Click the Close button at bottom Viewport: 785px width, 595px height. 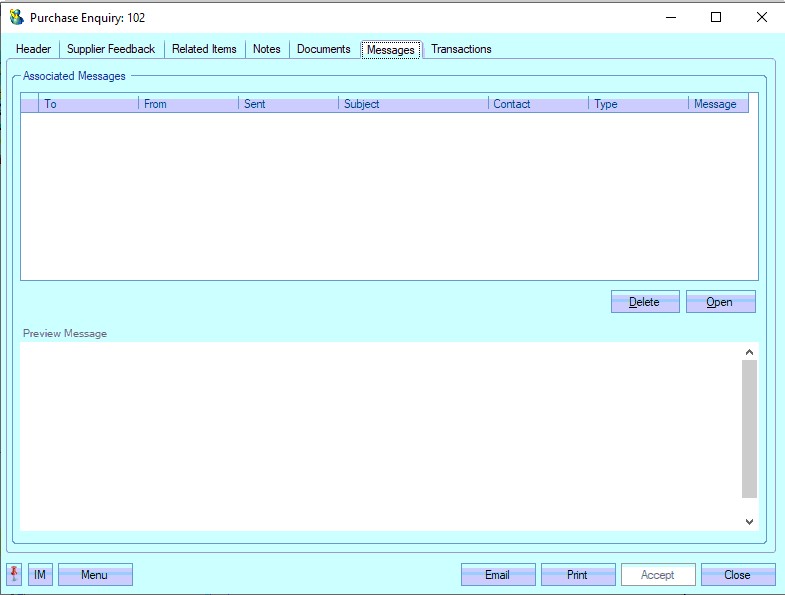coord(738,575)
